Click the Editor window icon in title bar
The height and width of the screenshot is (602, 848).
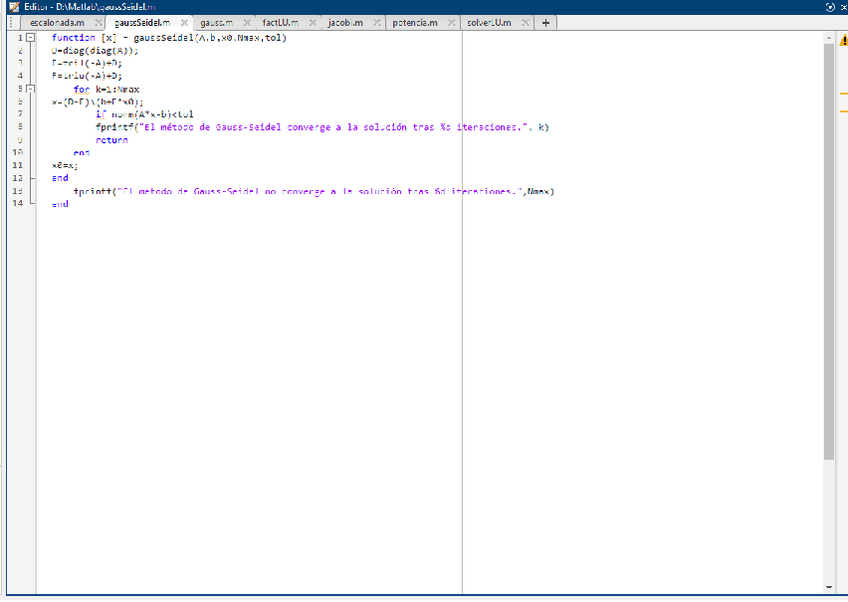point(12,7)
